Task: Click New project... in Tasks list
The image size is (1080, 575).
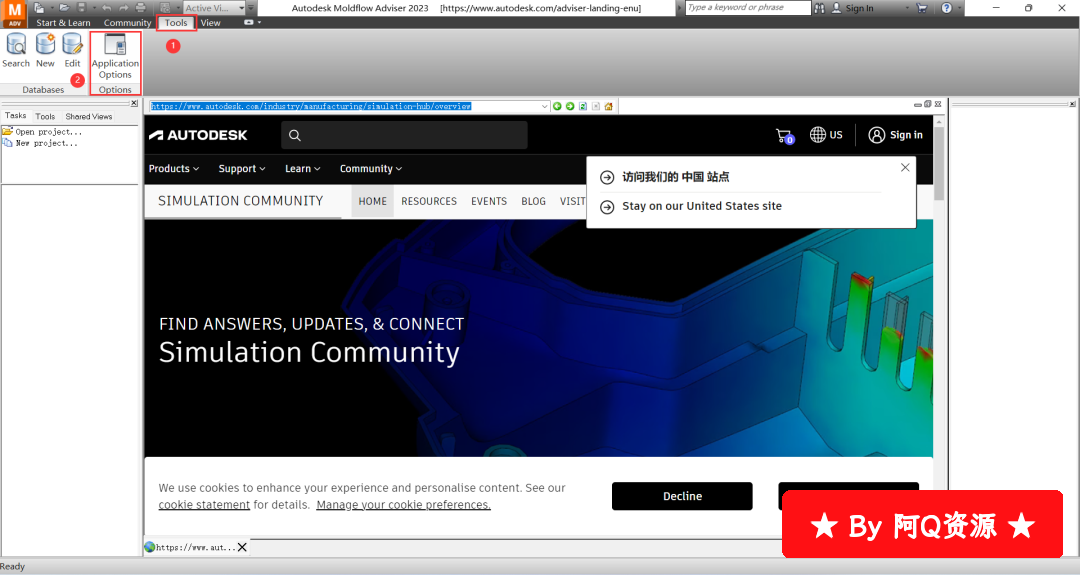Action: pyautogui.click(x=40, y=143)
